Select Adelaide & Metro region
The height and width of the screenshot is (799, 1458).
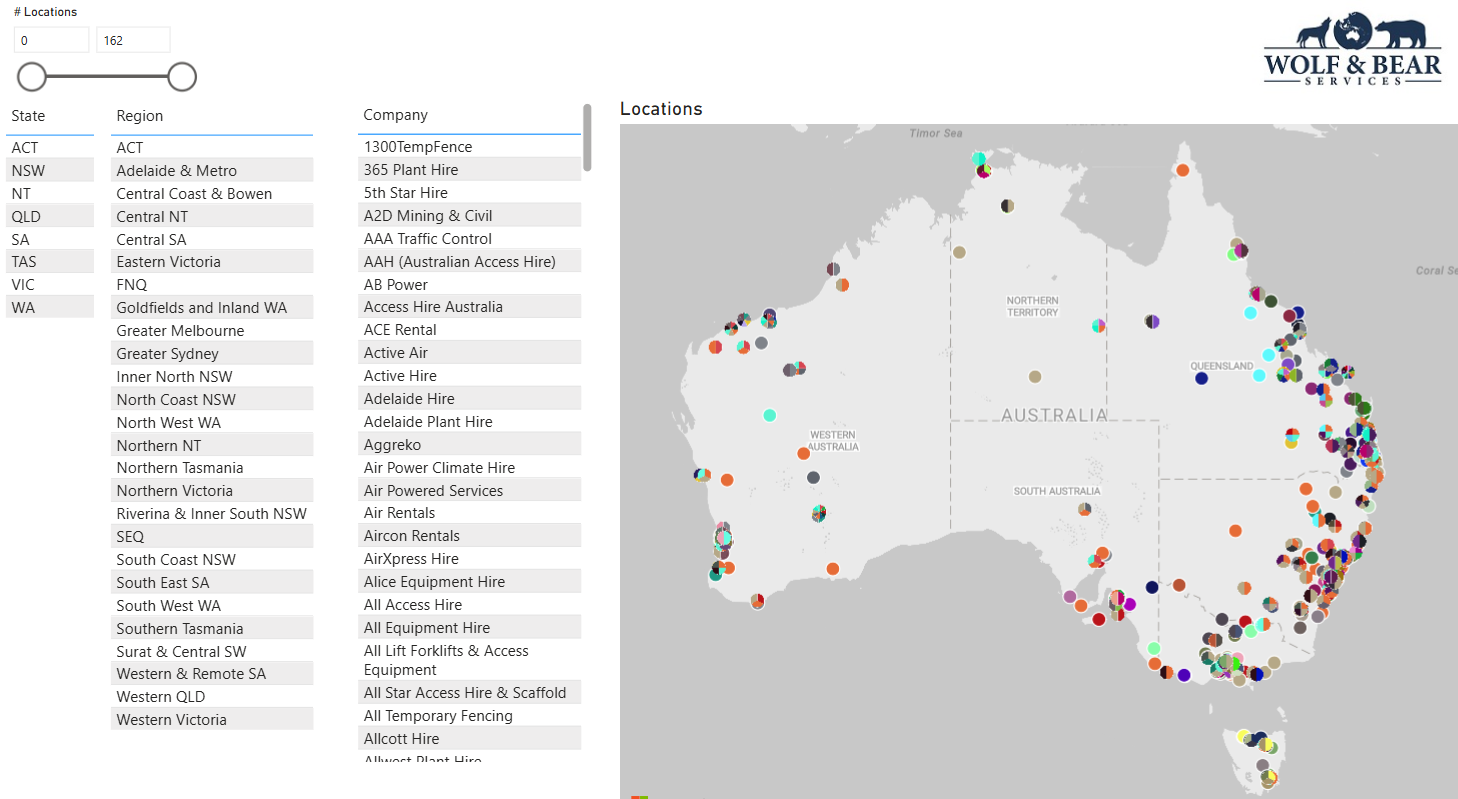click(x=212, y=171)
